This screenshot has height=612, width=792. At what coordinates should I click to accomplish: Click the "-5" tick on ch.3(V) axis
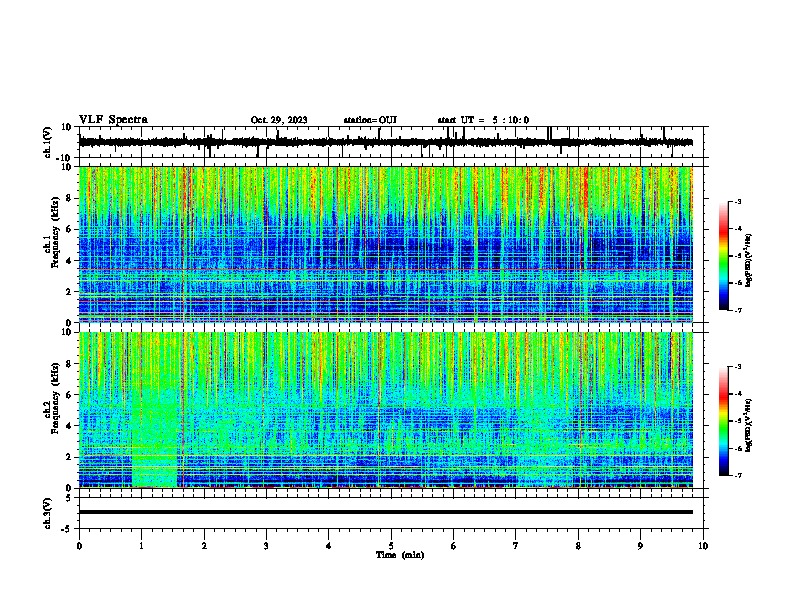point(67,529)
